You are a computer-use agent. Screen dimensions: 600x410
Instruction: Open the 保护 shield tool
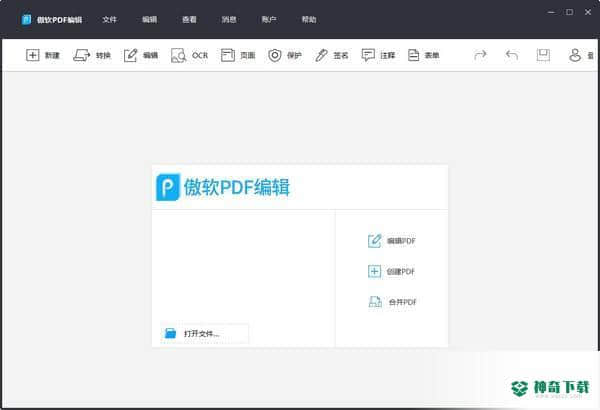[x=285, y=56]
